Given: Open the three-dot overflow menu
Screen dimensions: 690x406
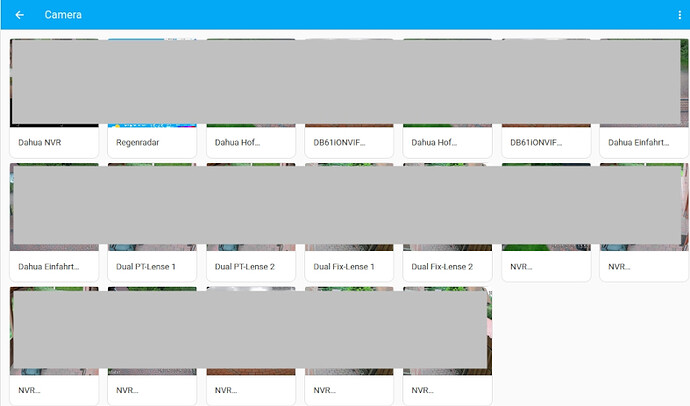Looking at the screenshot, I should click(x=679, y=15).
